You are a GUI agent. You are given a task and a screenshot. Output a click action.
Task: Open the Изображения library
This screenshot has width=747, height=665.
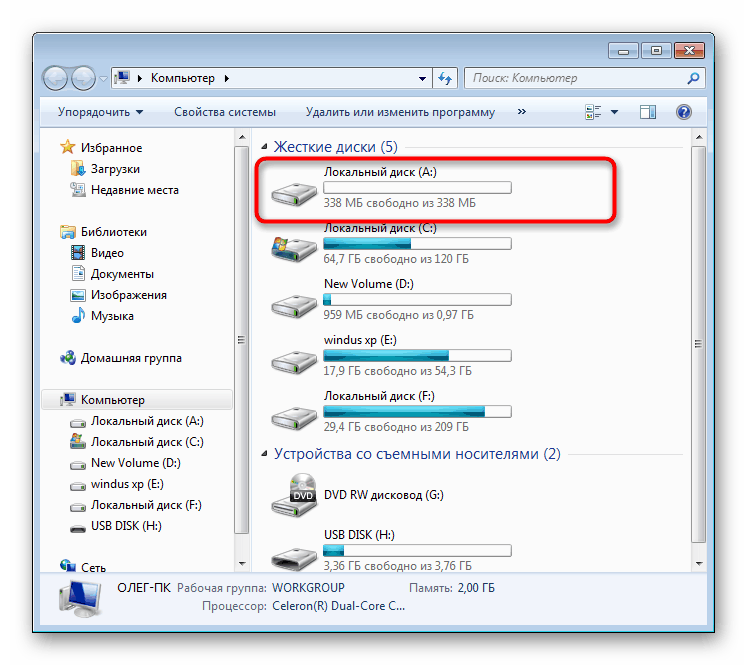pos(129,295)
